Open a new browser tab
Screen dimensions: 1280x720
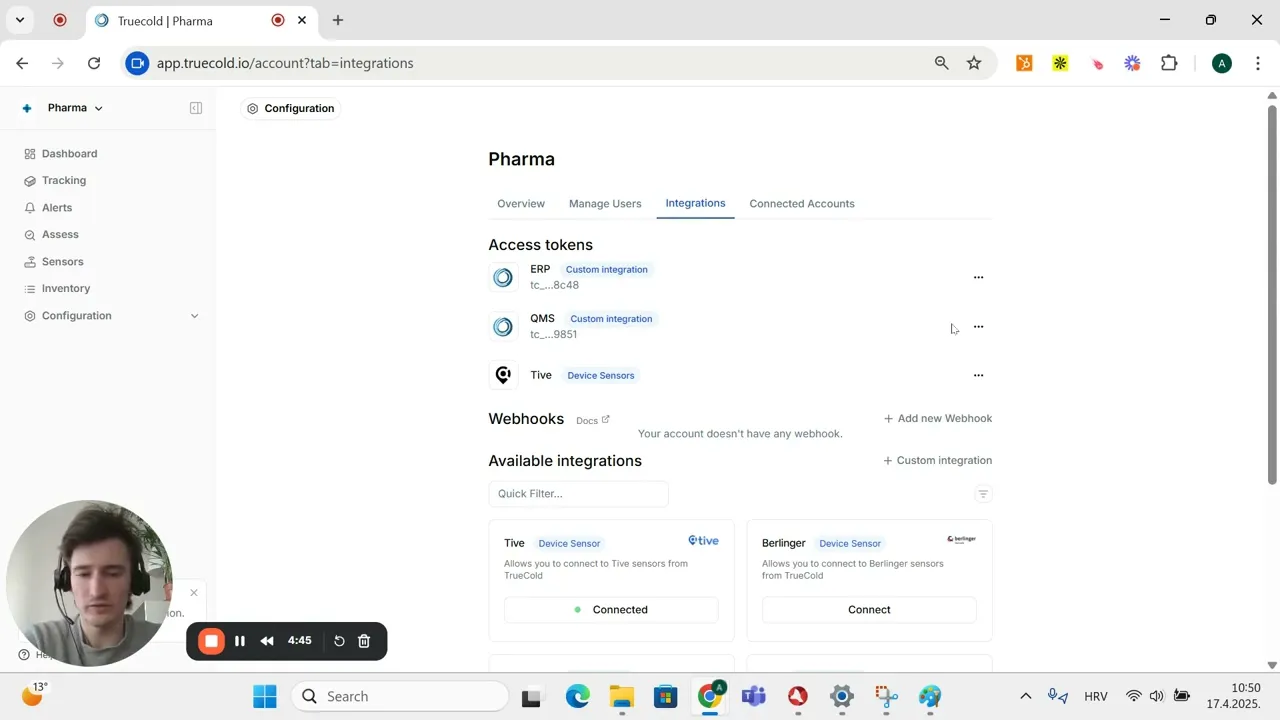pyautogui.click(x=338, y=20)
